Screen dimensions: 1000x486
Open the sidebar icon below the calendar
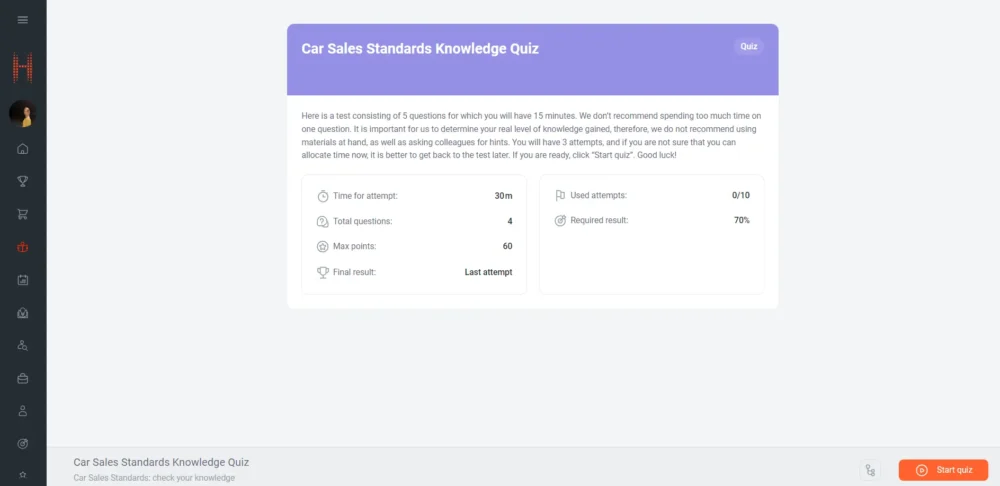click(x=23, y=313)
